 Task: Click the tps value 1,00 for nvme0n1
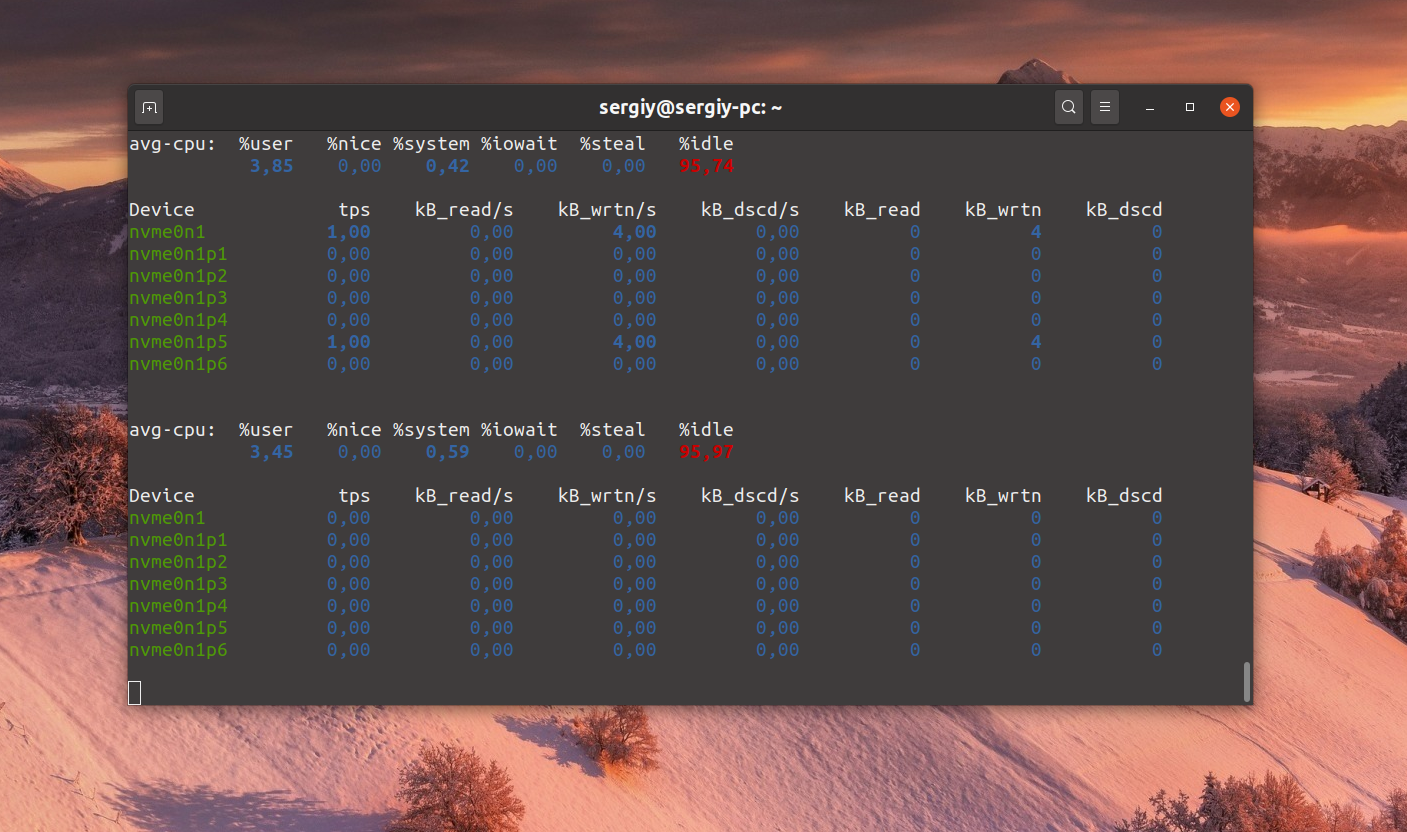pos(348,232)
